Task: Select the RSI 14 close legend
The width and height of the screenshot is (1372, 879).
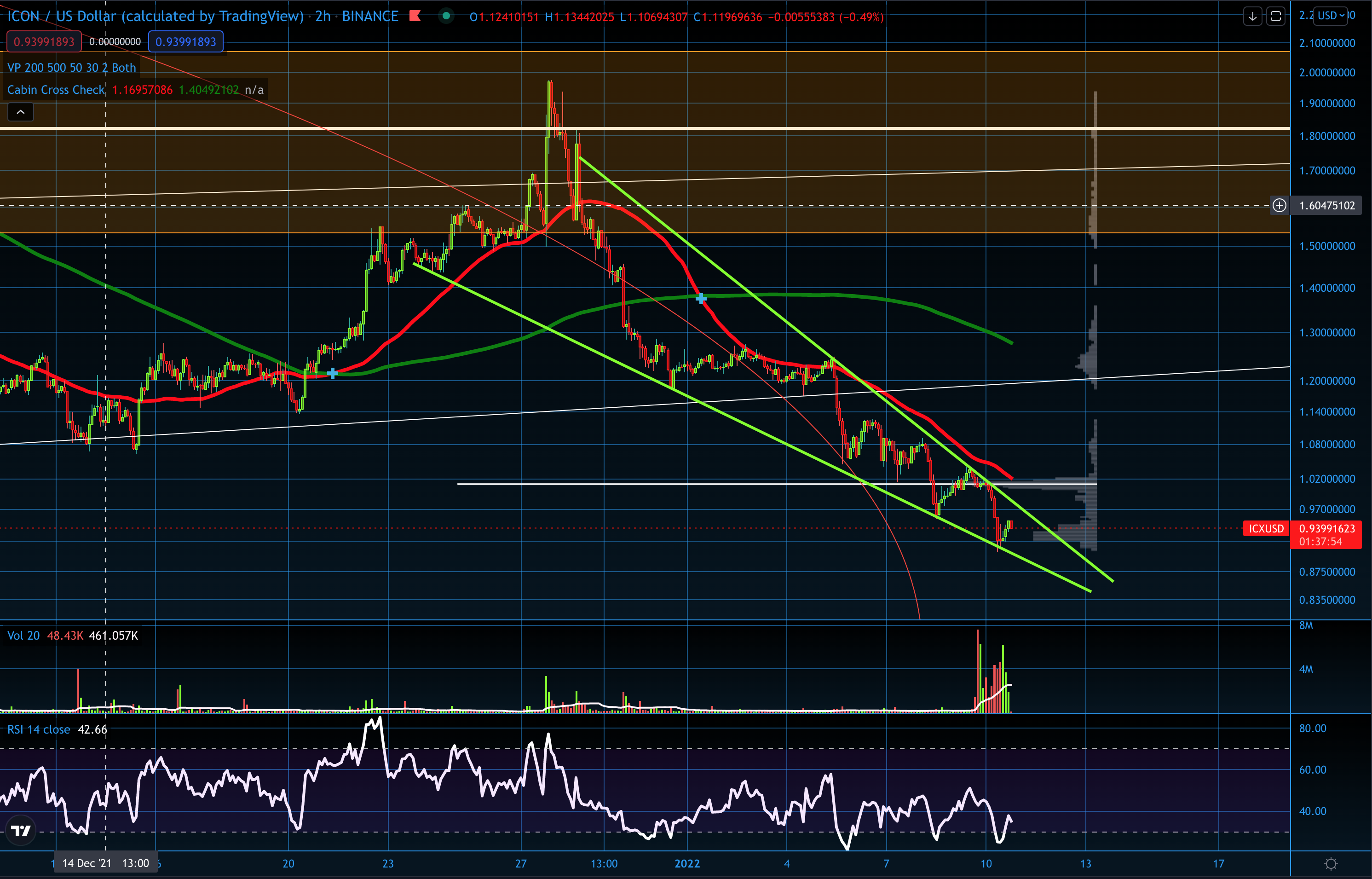Action: pos(39,729)
